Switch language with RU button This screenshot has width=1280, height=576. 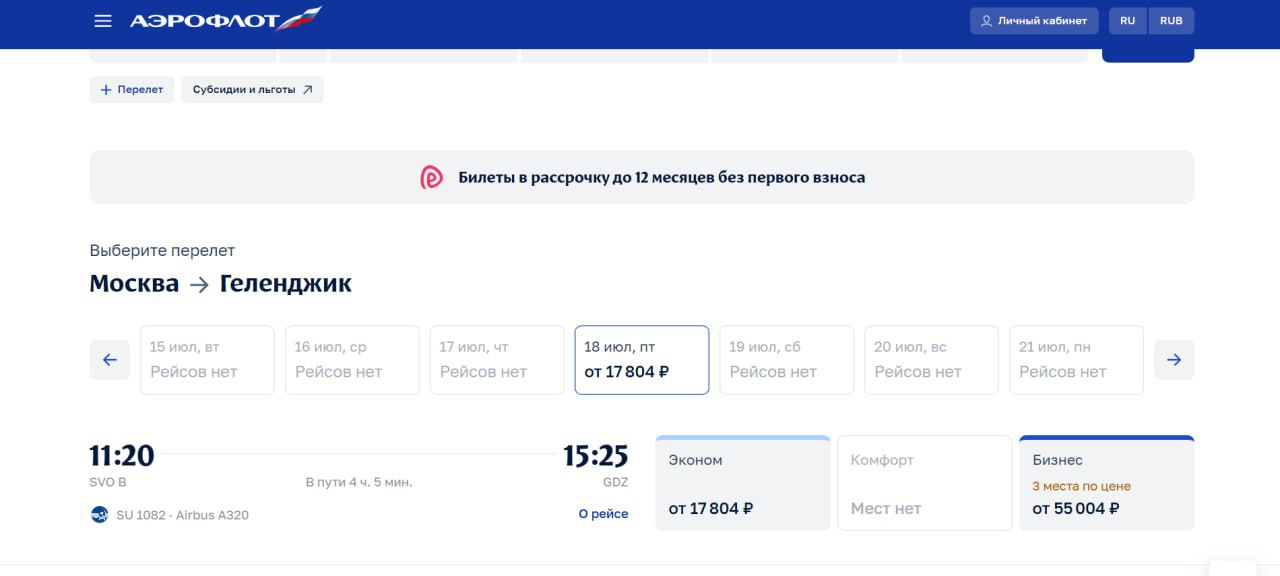click(1128, 21)
